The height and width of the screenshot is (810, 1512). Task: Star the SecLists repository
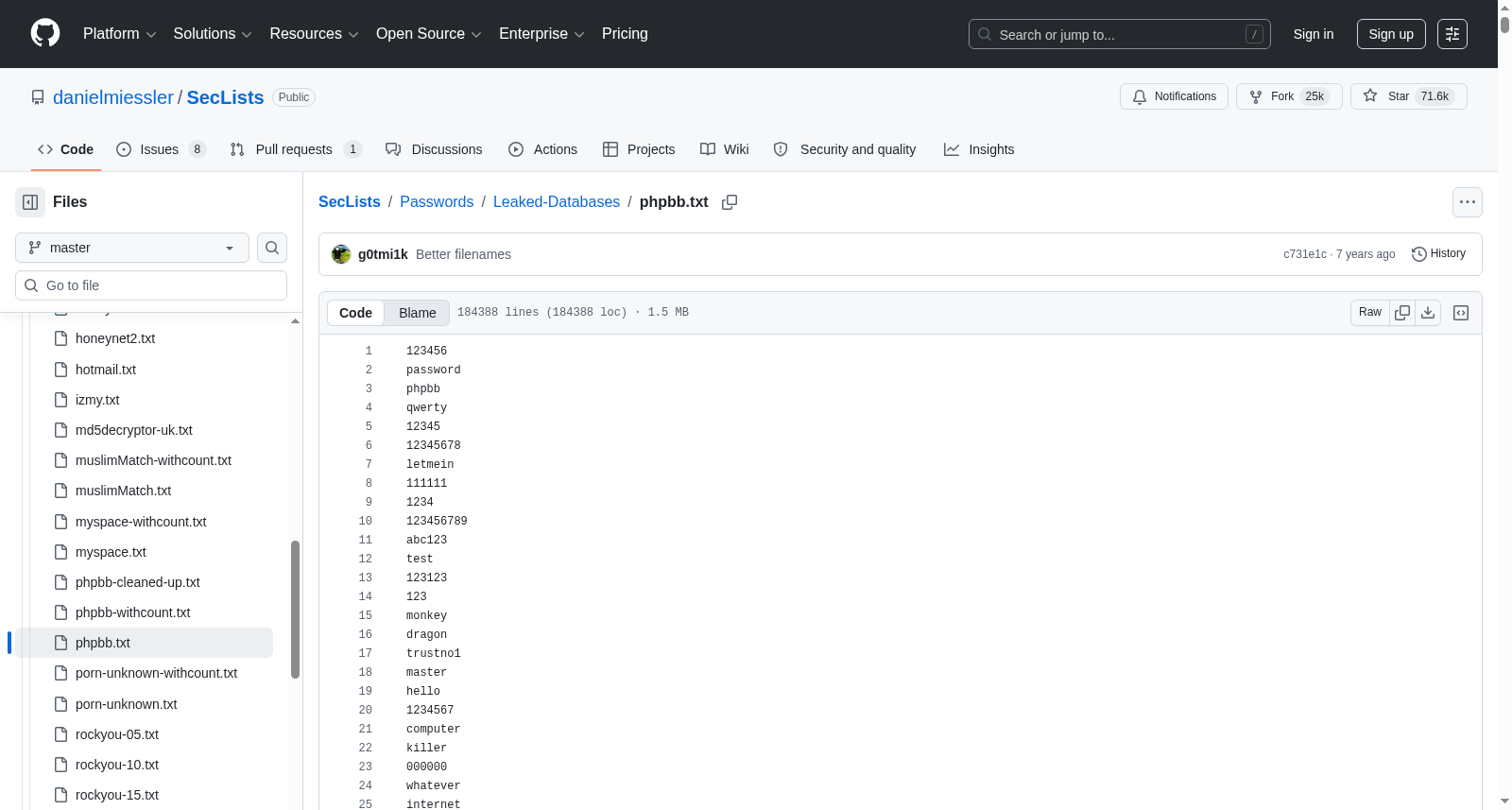(1408, 96)
